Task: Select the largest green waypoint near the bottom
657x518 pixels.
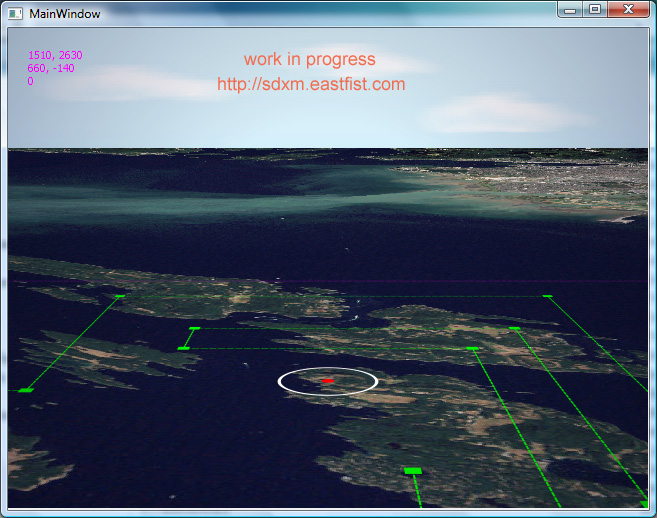Action: pyautogui.click(x=413, y=470)
